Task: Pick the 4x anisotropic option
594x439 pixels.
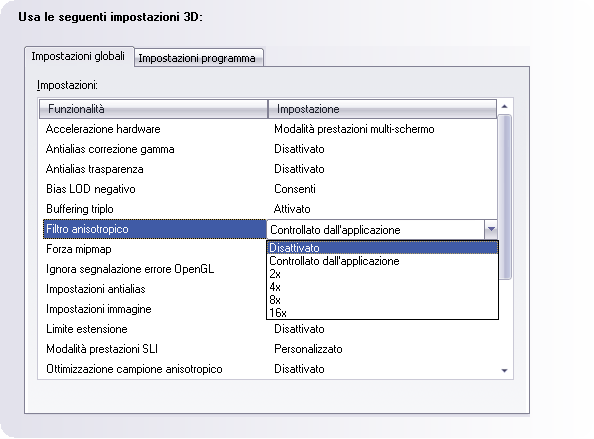Action: pos(383,287)
